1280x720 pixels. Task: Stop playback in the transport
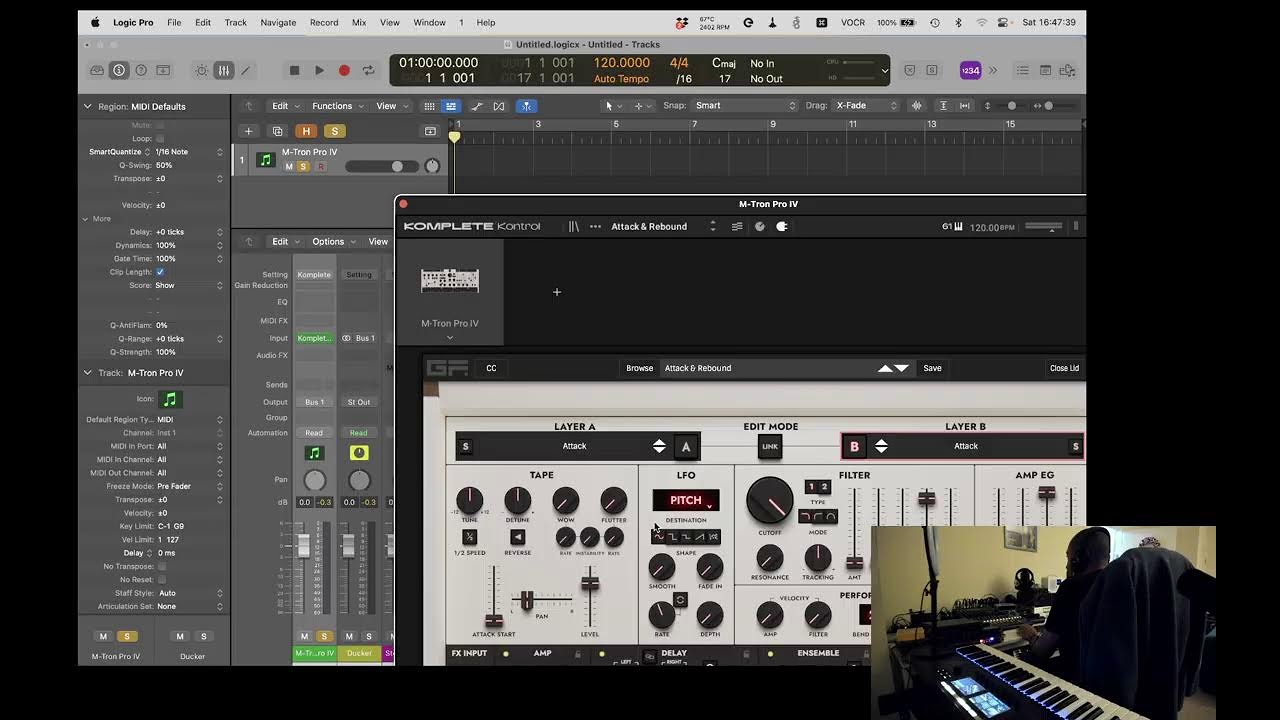click(x=294, y=70)
